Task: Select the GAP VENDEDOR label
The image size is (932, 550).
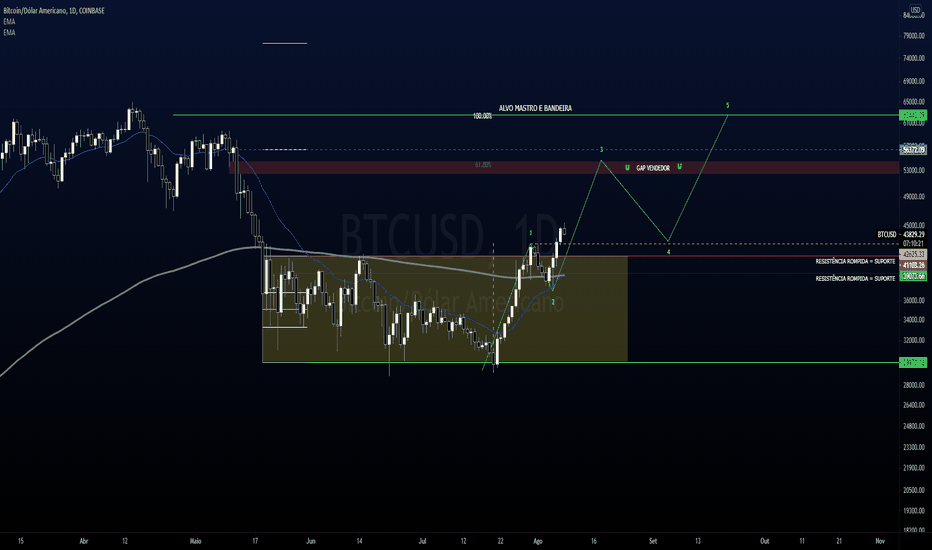Action: tap(653, 168)
